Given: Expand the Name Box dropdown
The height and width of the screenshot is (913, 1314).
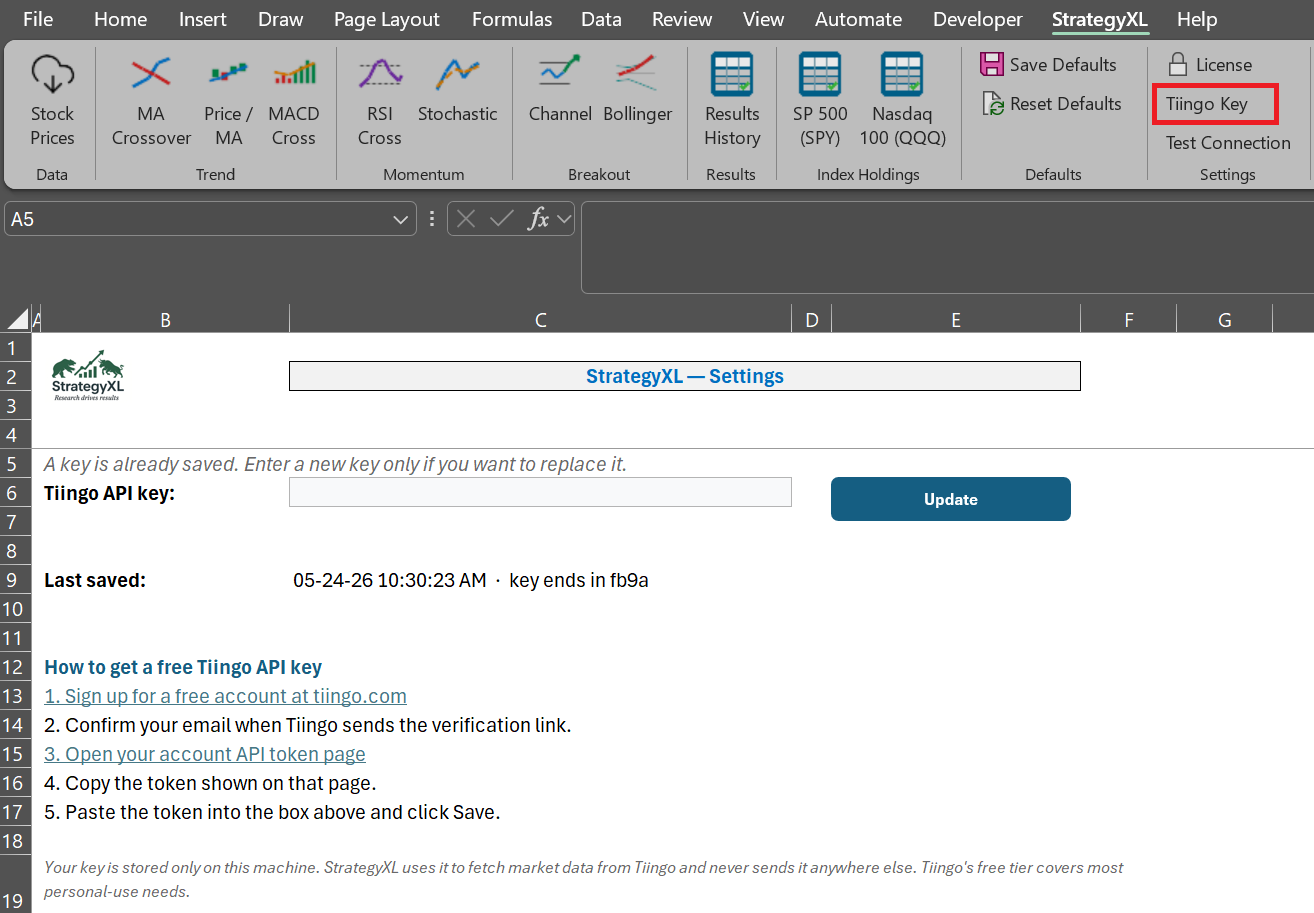Looking at the screenshot, I should click(401, 219).
